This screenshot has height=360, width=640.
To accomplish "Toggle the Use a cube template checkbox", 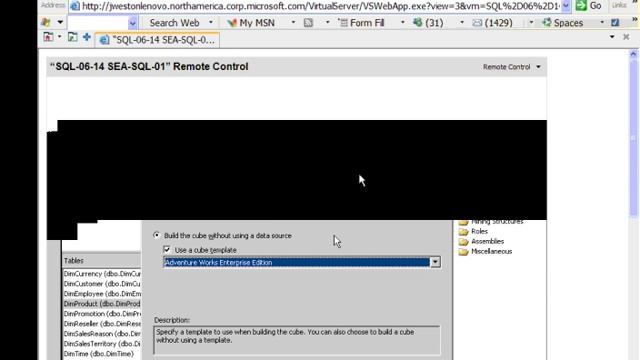I will pos(167,249).
